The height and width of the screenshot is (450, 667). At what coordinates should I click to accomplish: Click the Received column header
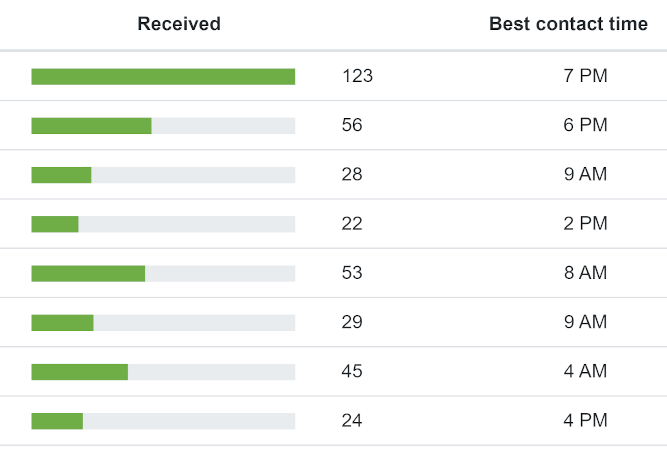[179, 24]
